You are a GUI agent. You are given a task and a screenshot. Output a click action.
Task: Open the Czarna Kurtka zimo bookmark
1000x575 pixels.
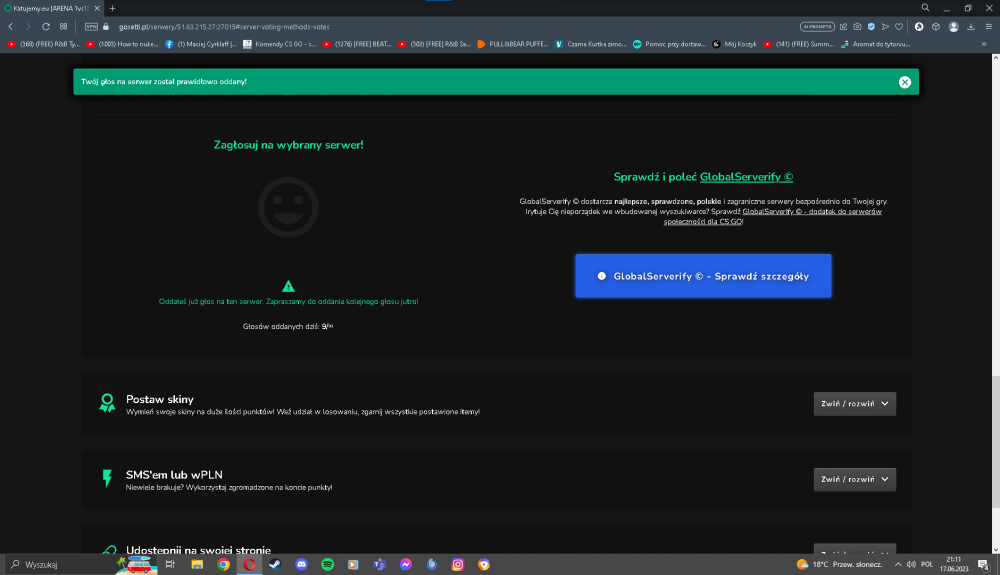pyautogui.click(x=591, y=44)
